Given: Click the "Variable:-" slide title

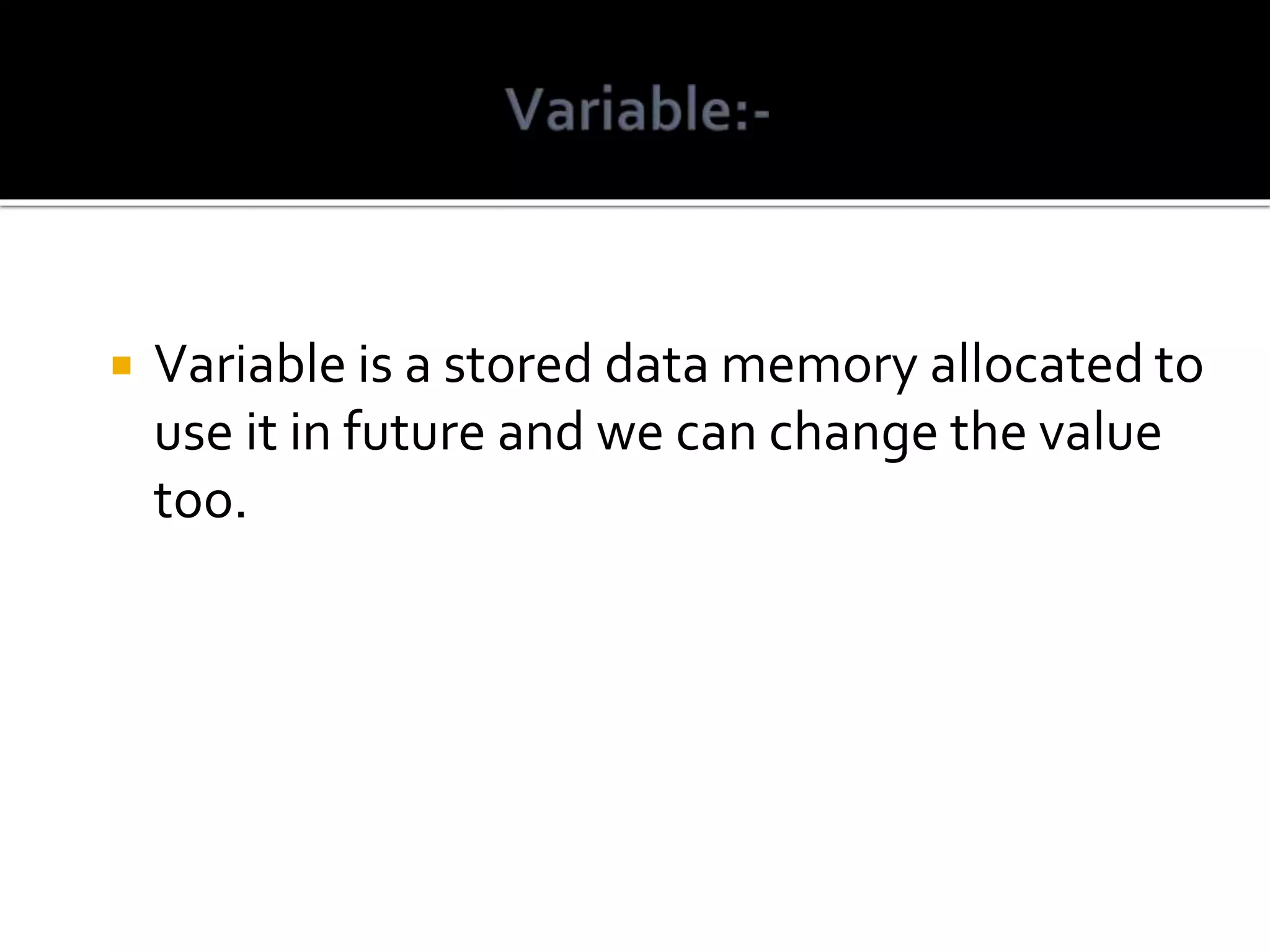Looking at the screenshot, I should (637, 111).
